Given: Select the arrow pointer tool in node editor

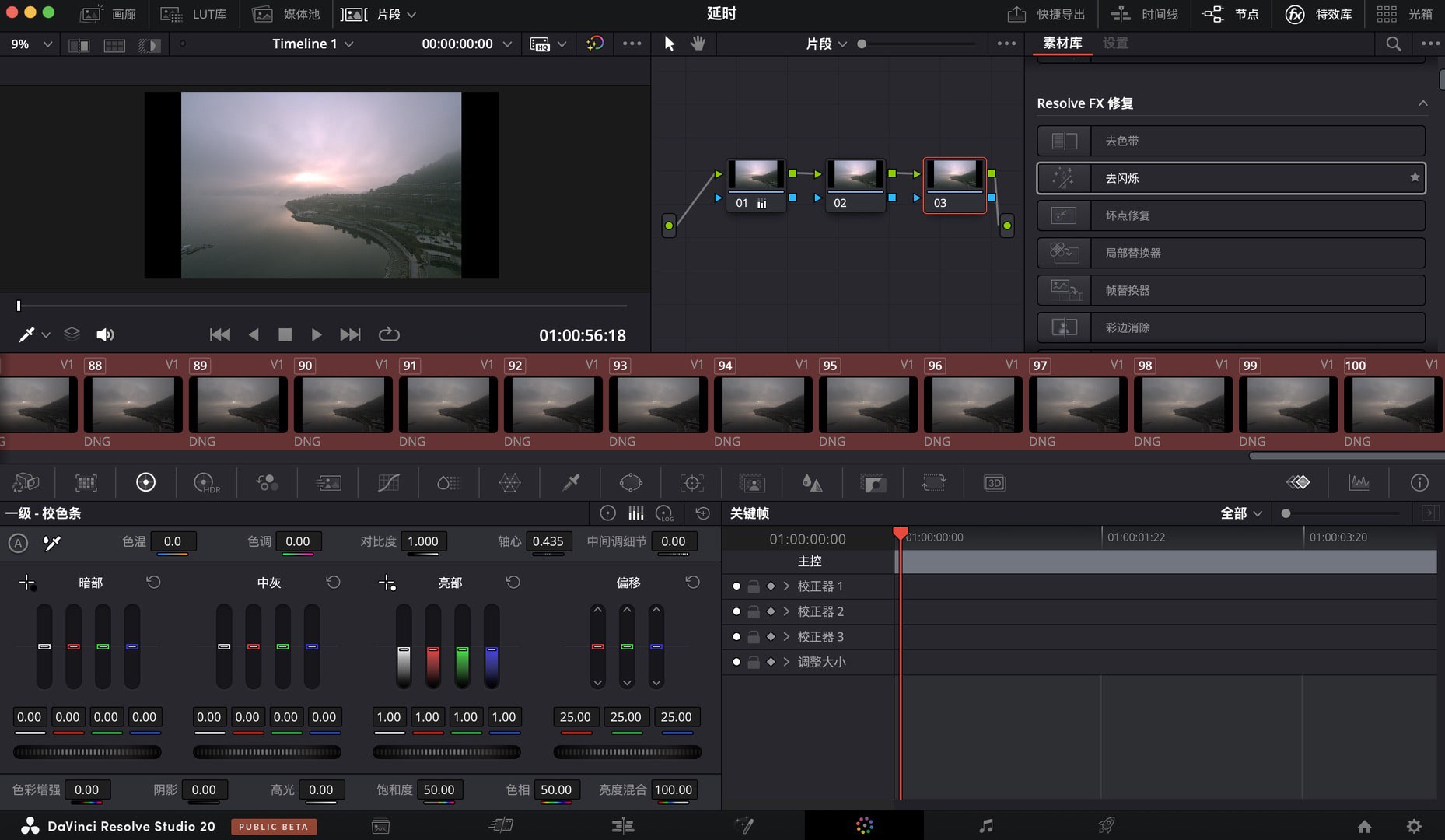Looking at the screenshot, I should pyautogui.click(x=669, y=44).
